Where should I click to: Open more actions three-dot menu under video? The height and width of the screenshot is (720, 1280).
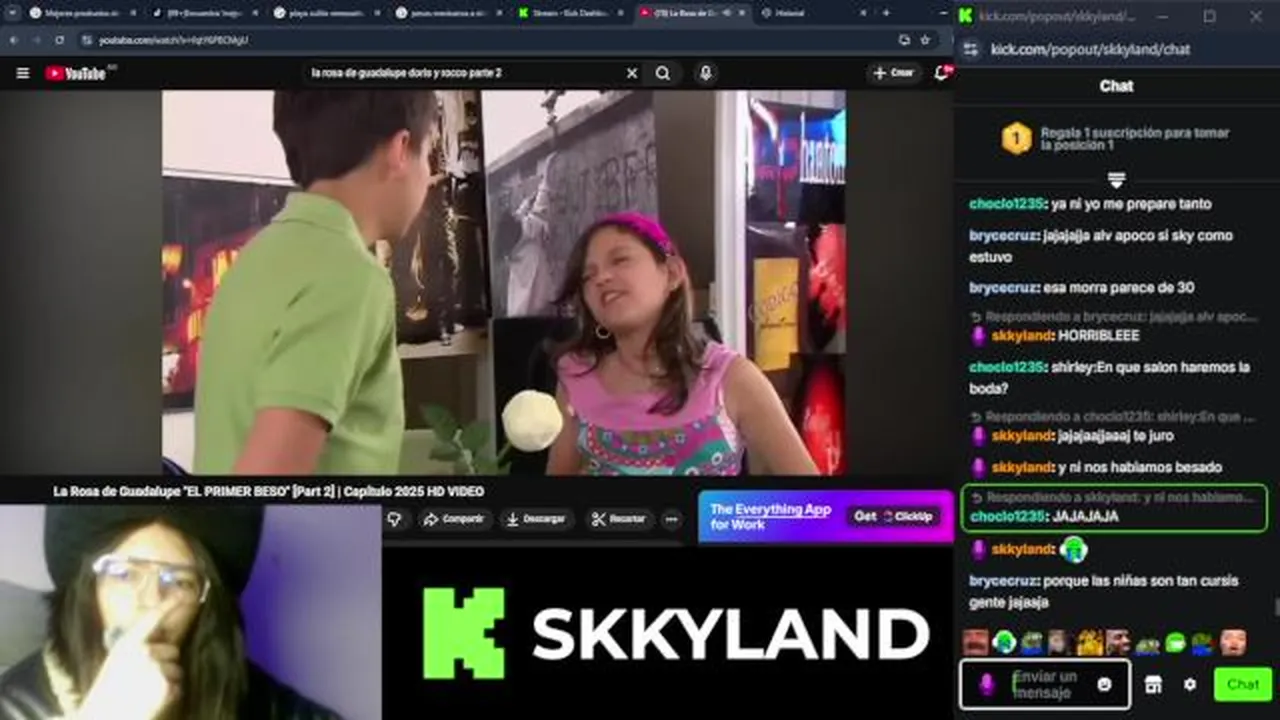tap(671, 519)
